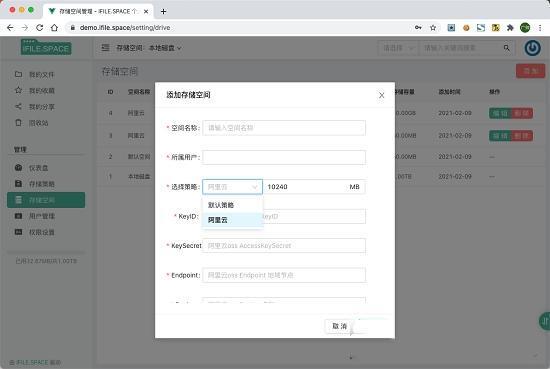Click browser back arrow
550x369 pixels.
(x=10, y=28)
